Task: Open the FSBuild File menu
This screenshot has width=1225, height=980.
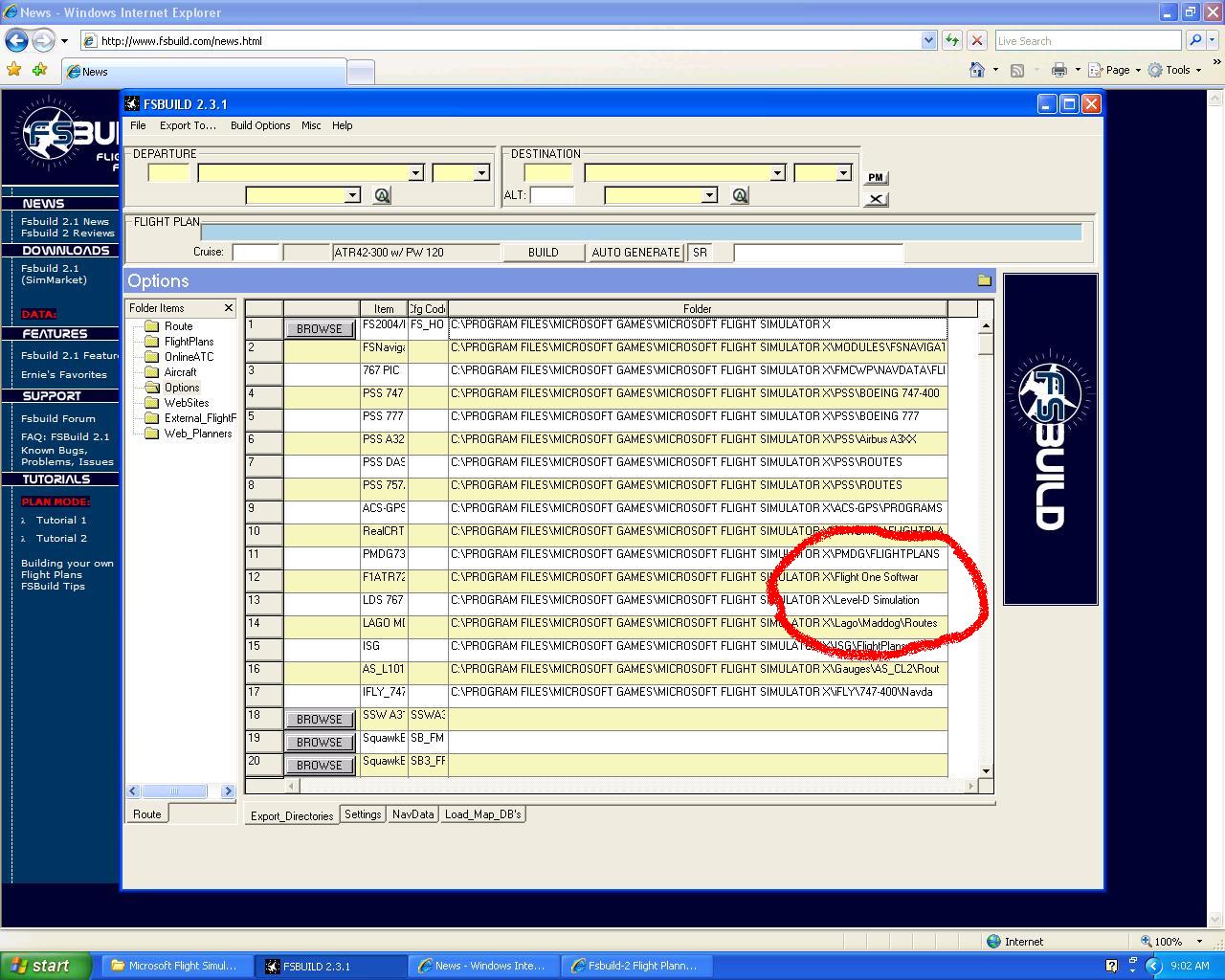Action: coord(138,125)
